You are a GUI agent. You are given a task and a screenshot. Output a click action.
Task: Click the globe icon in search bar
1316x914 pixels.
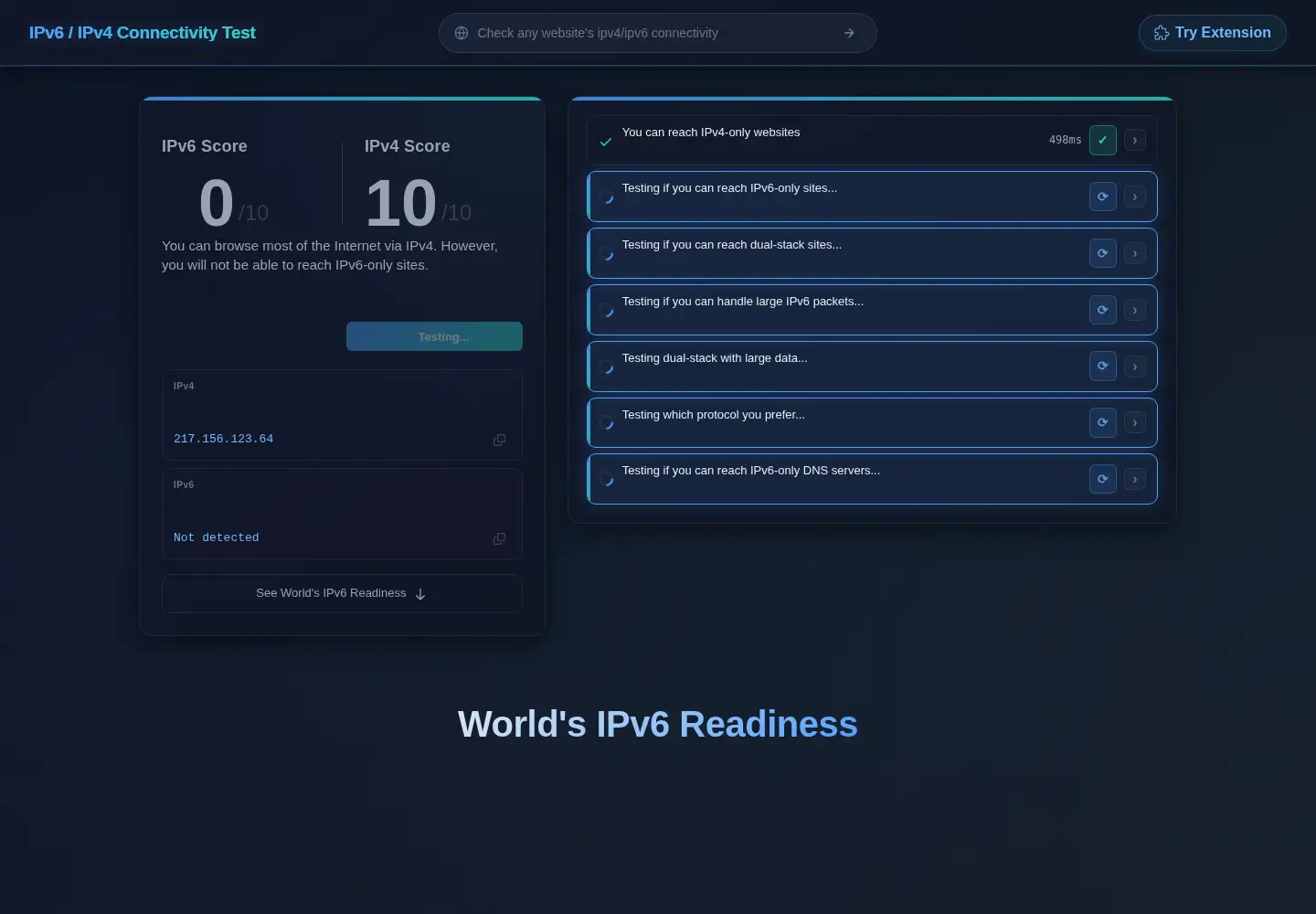click(x=462, y=33)
